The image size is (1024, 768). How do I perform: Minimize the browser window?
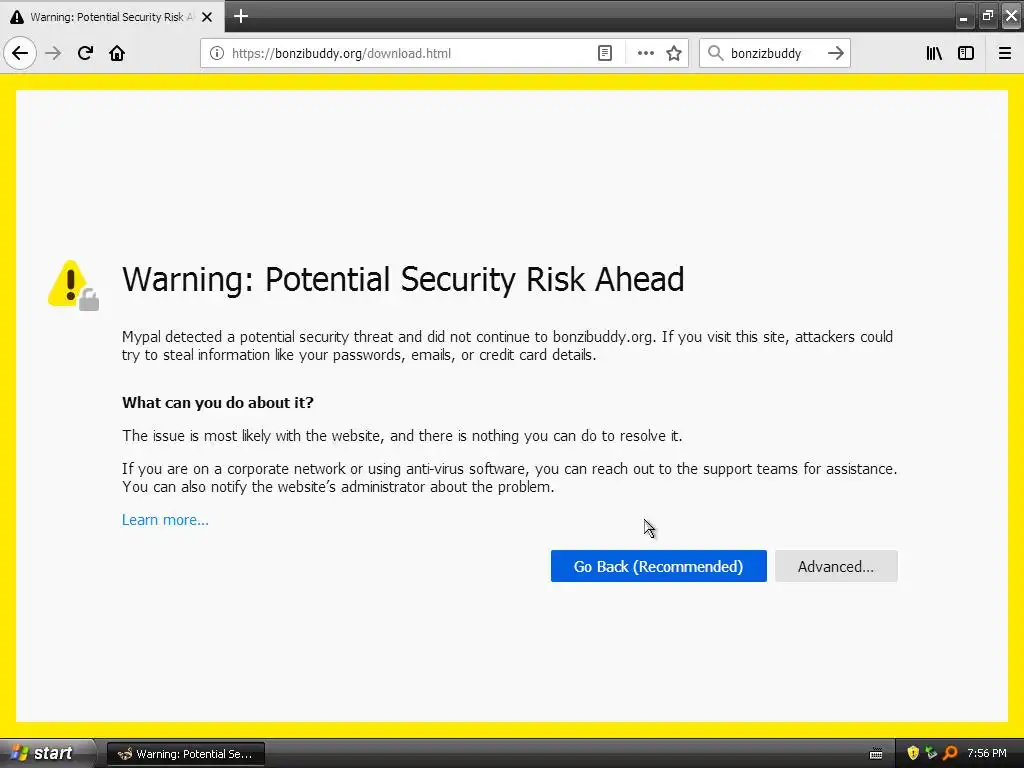pyautogui.click(x=963, y=17)
